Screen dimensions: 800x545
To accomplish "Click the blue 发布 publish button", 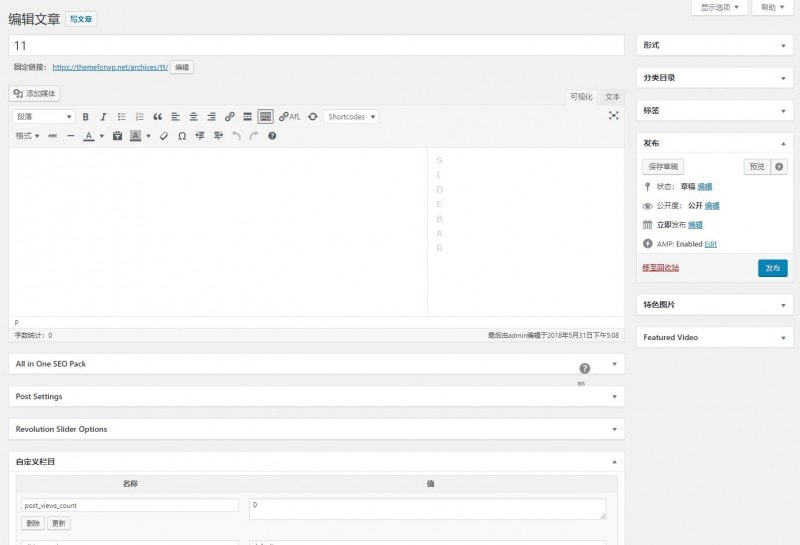I will click(x=772, y=268).
